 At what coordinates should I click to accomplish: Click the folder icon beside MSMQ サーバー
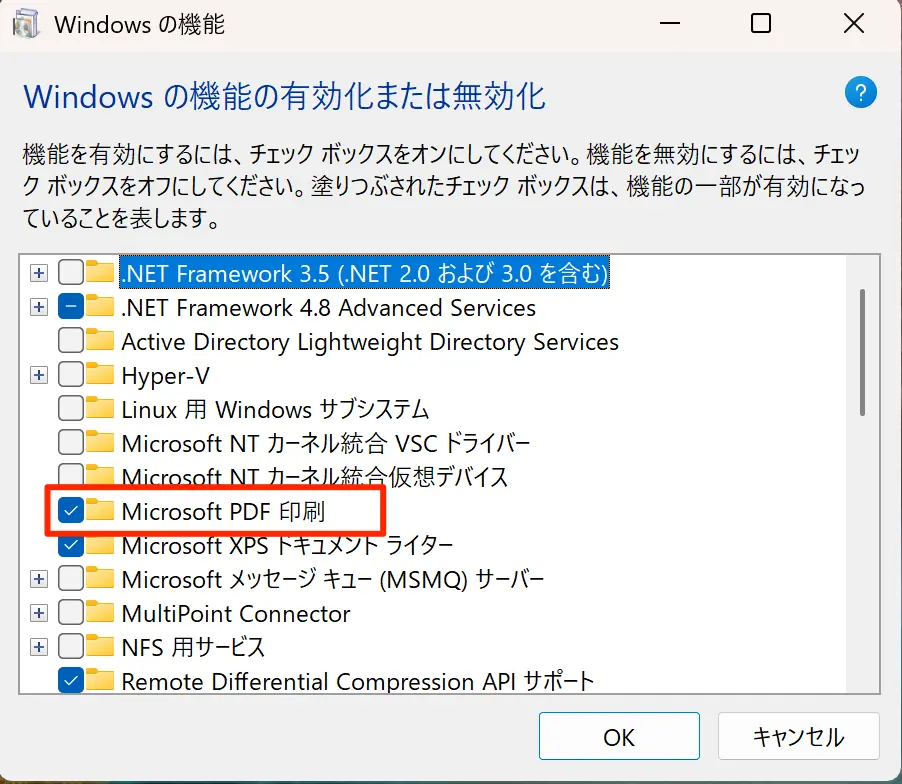100,578
